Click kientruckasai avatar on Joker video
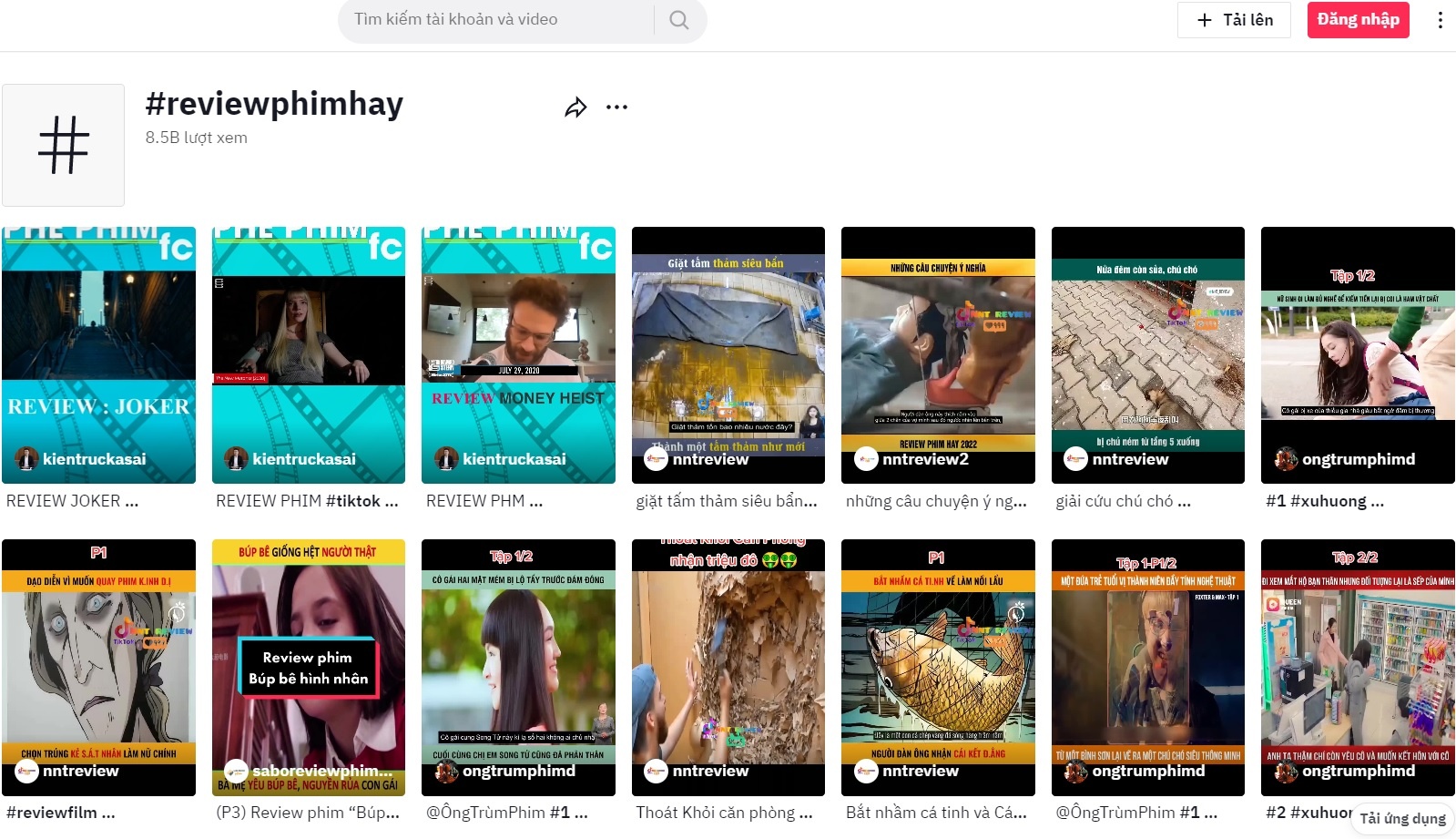The height and width of the screenshot is (839, 1456). point(26,459)
